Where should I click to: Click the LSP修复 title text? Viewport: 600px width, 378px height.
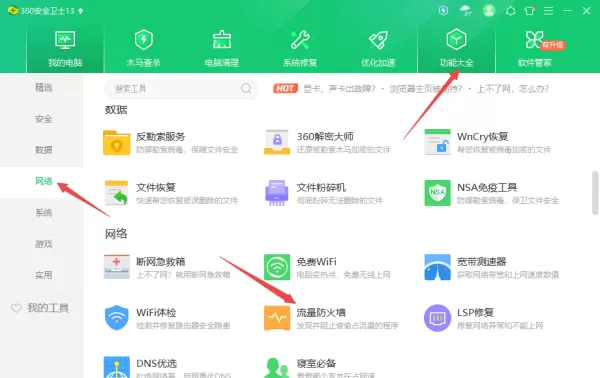[x=475, y=313]
